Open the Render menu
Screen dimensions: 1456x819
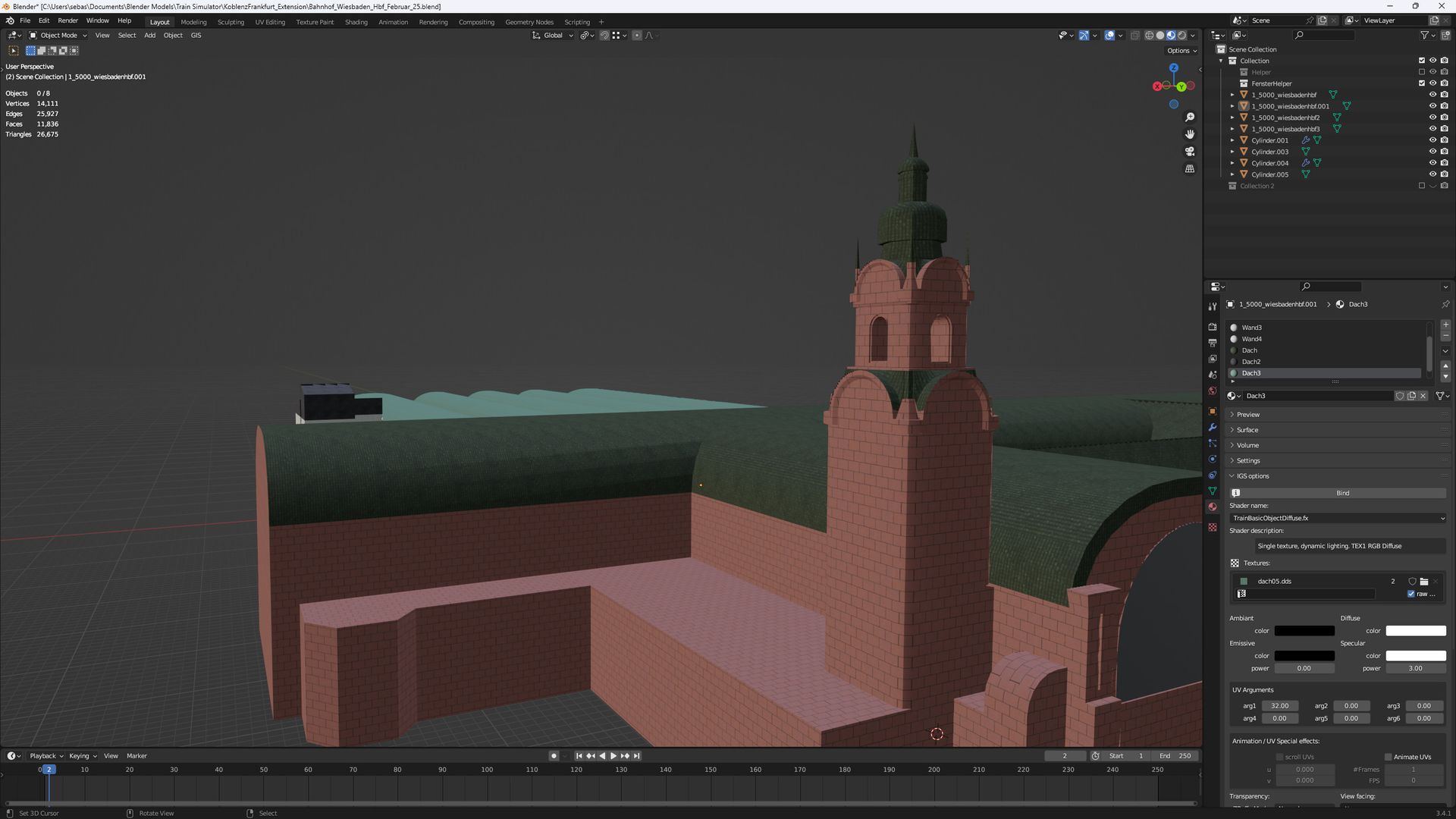67,20
